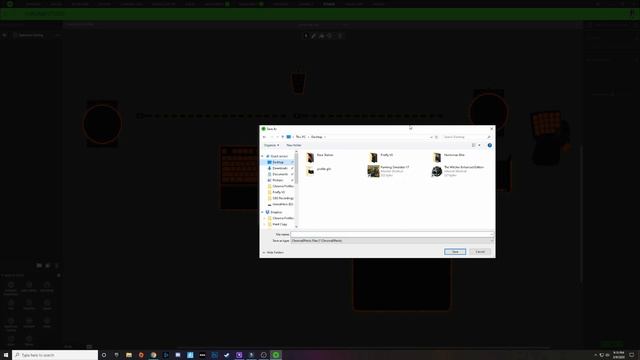Open the Windows Start menu
640x360 pixels.
(x=6, y=355)
